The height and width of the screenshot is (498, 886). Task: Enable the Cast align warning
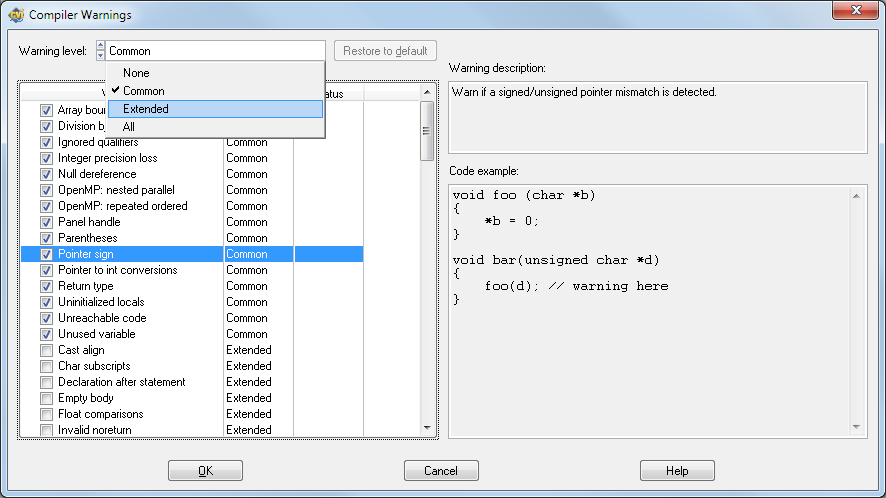(47, 350)
